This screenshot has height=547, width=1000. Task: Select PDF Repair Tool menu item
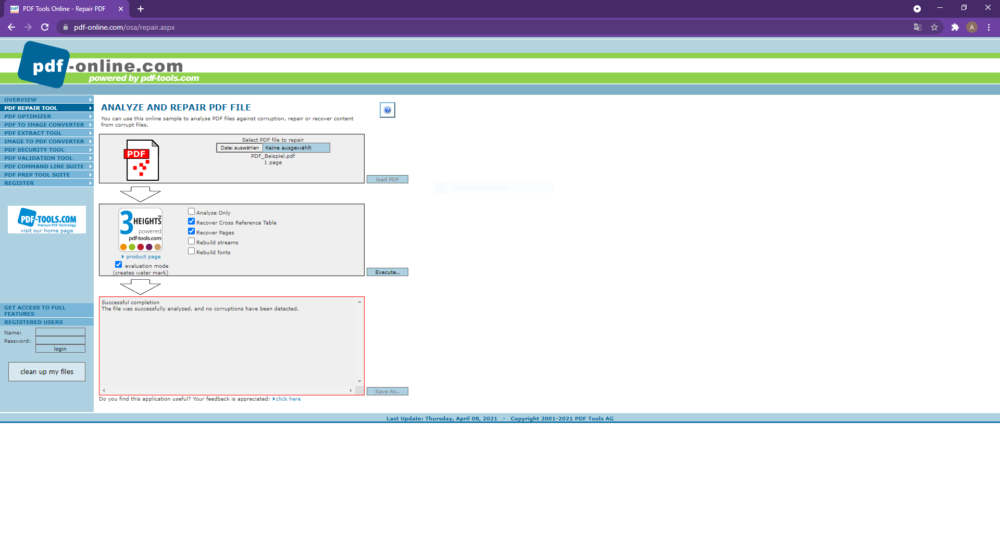coord(47,108)
